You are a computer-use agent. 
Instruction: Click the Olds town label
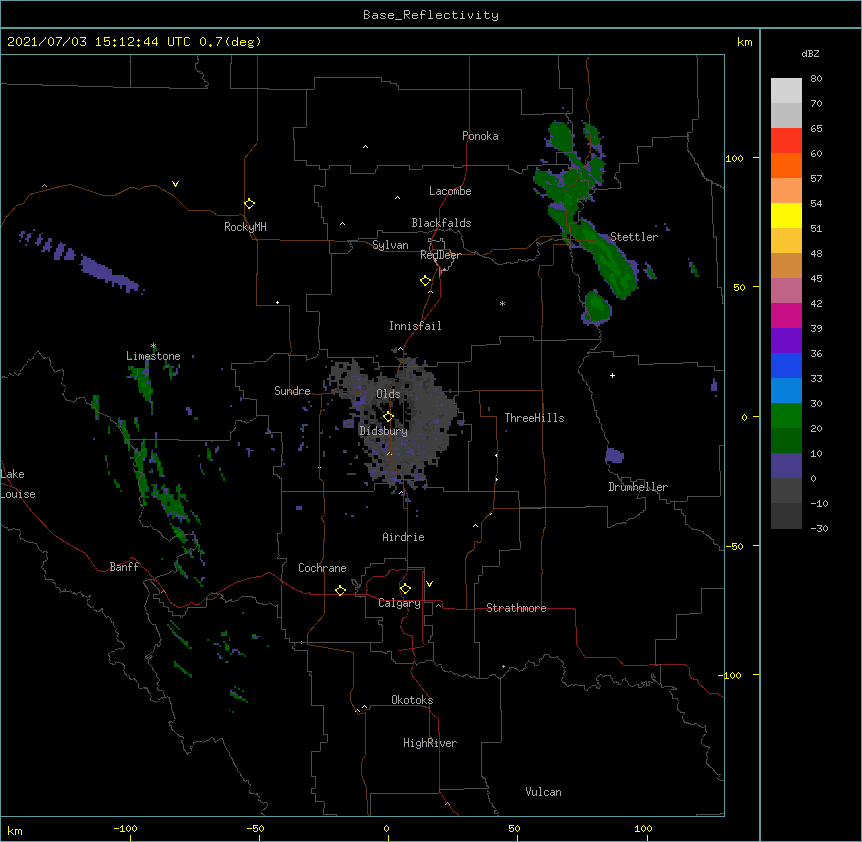click(388, 394)
